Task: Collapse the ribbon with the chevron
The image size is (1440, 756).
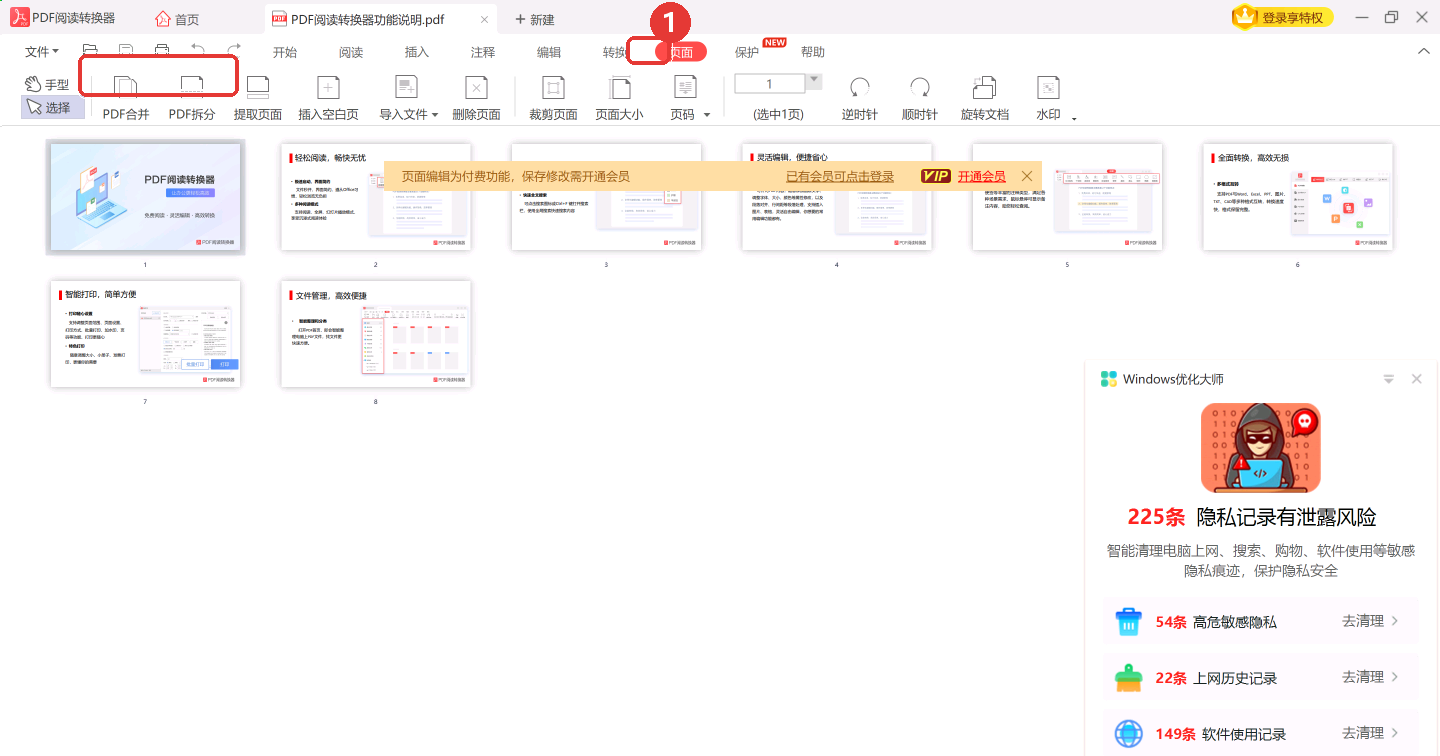Action: pos(1424,51)
